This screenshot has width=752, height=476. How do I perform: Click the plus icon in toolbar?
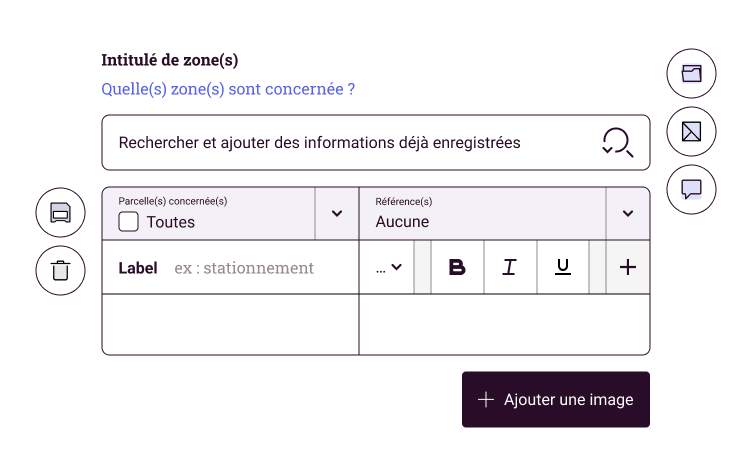(628, 267)
